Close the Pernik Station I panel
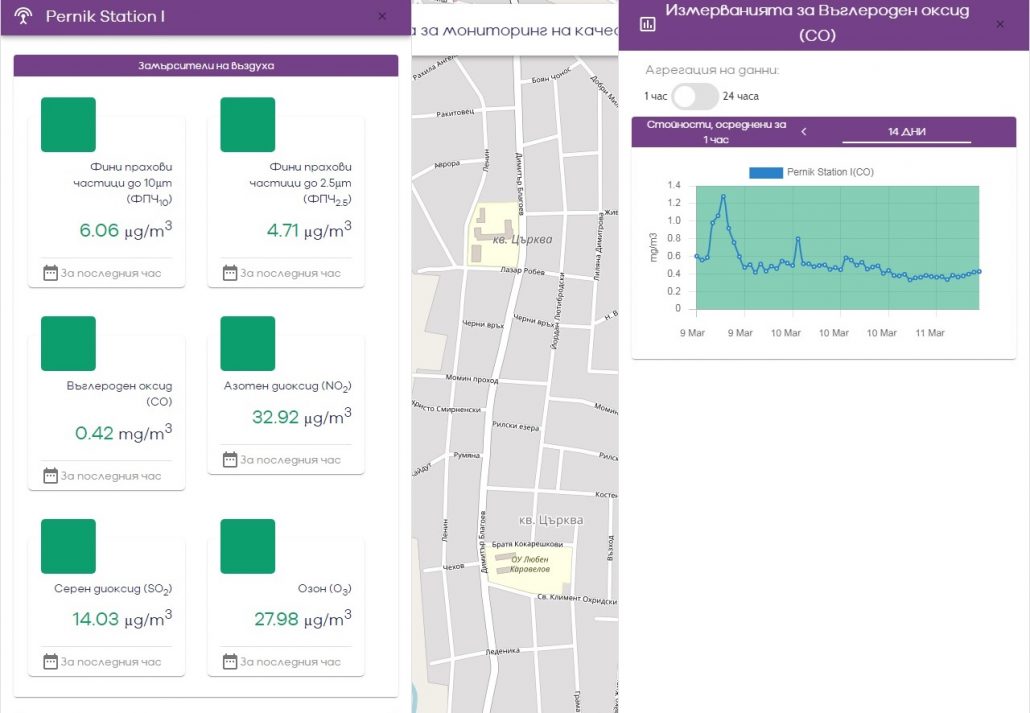Viewport: 1030px width, 713px height. 382,17
